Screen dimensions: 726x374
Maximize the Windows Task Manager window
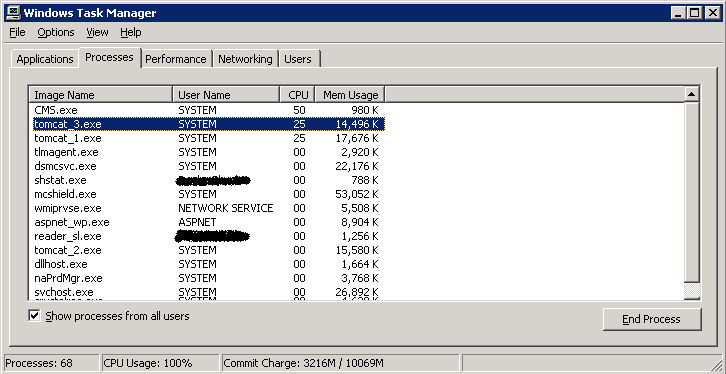695,13
